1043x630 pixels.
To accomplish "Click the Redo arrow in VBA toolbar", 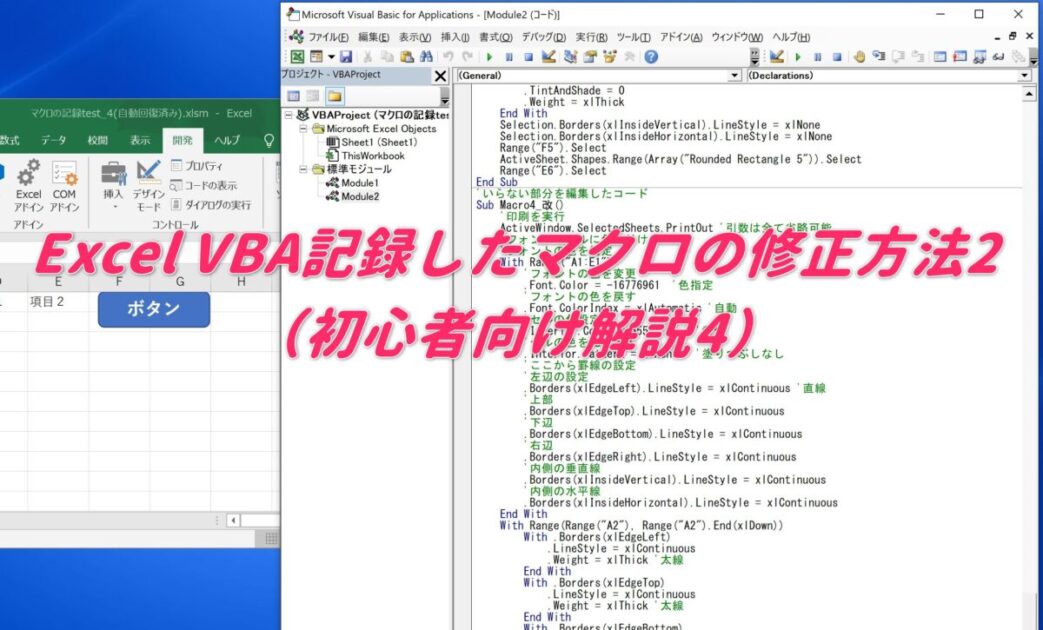I will (468, 57).
